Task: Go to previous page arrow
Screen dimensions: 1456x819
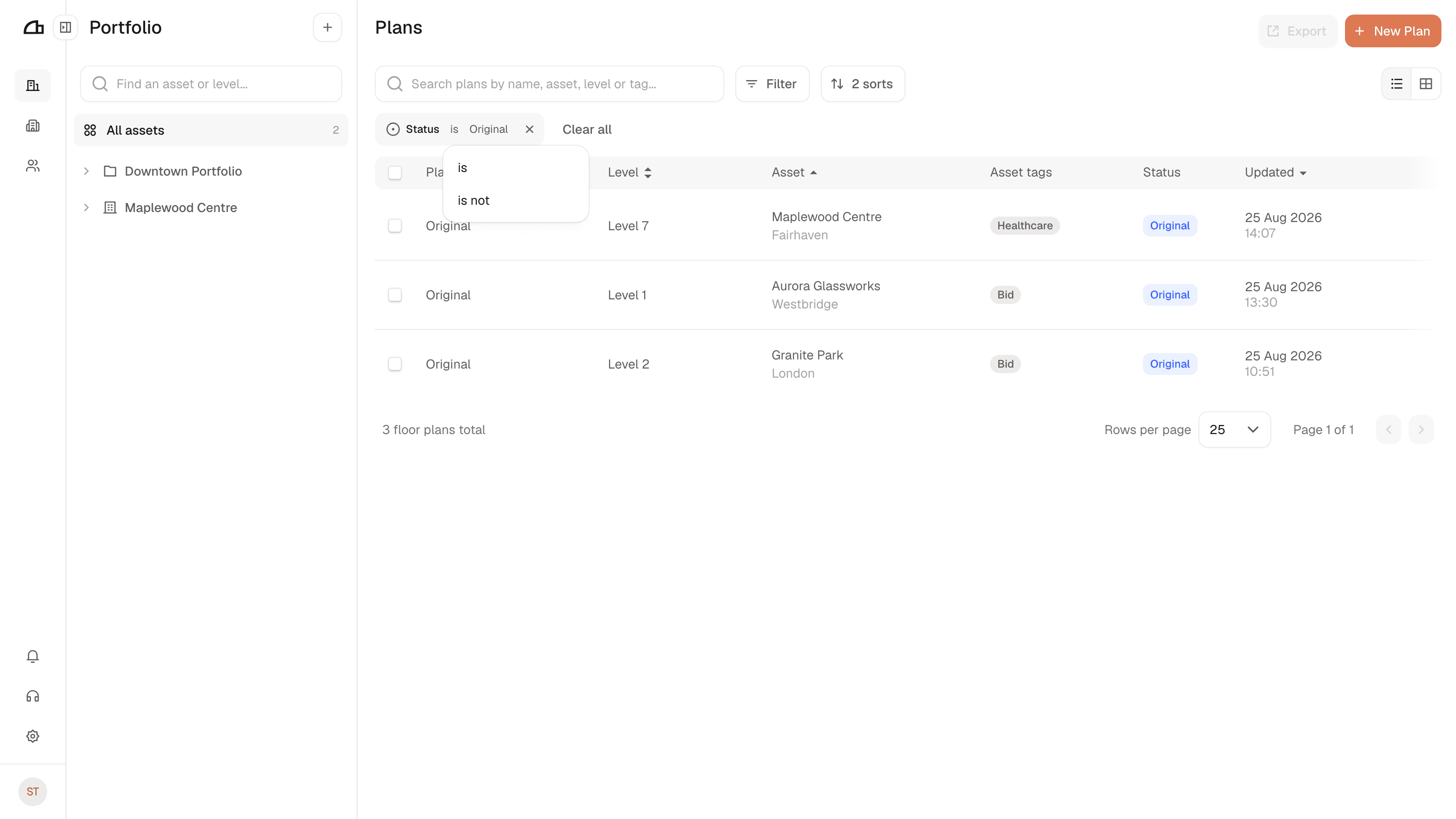Action: (1389, 430)
